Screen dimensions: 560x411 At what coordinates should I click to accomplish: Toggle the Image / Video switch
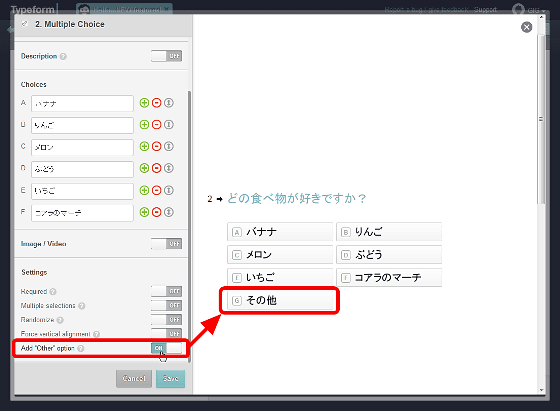(x=166, y=244)
